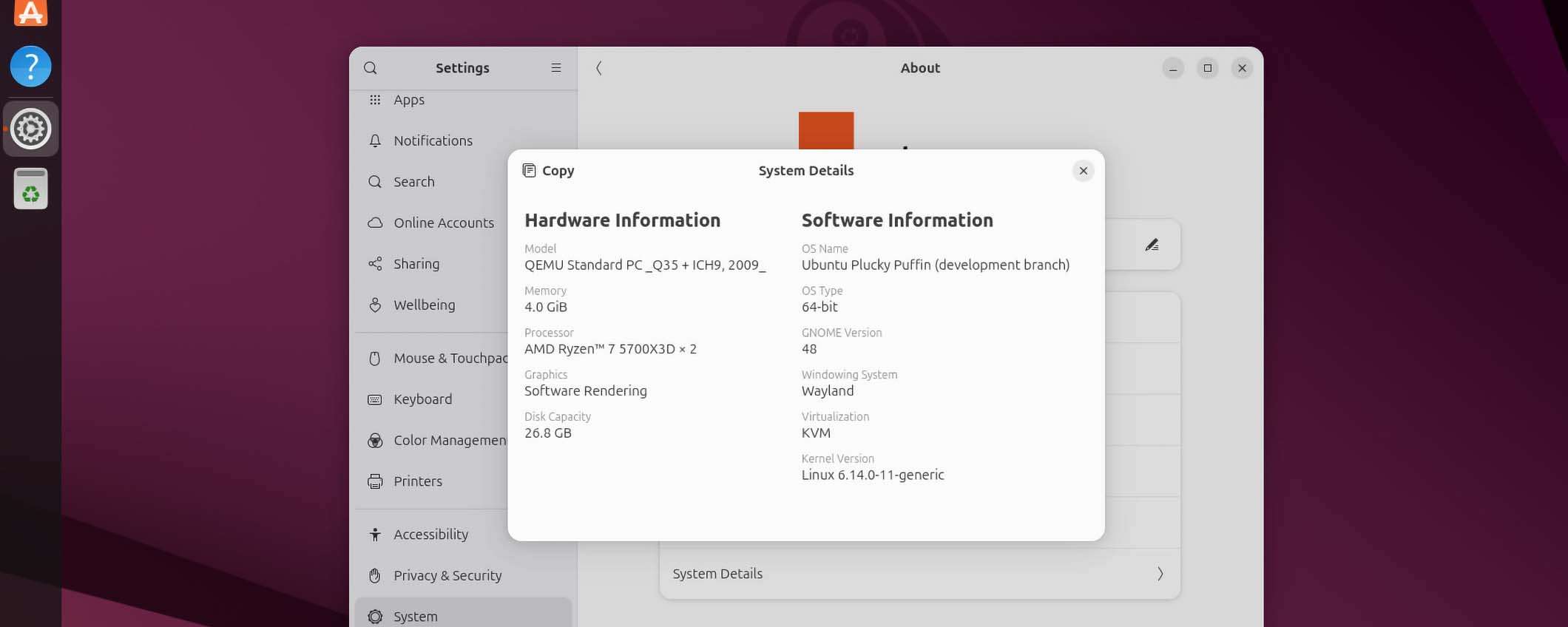Open Wellbeing settings
Viewport: 1568px width, 627px height.
[x=463, y=305]
